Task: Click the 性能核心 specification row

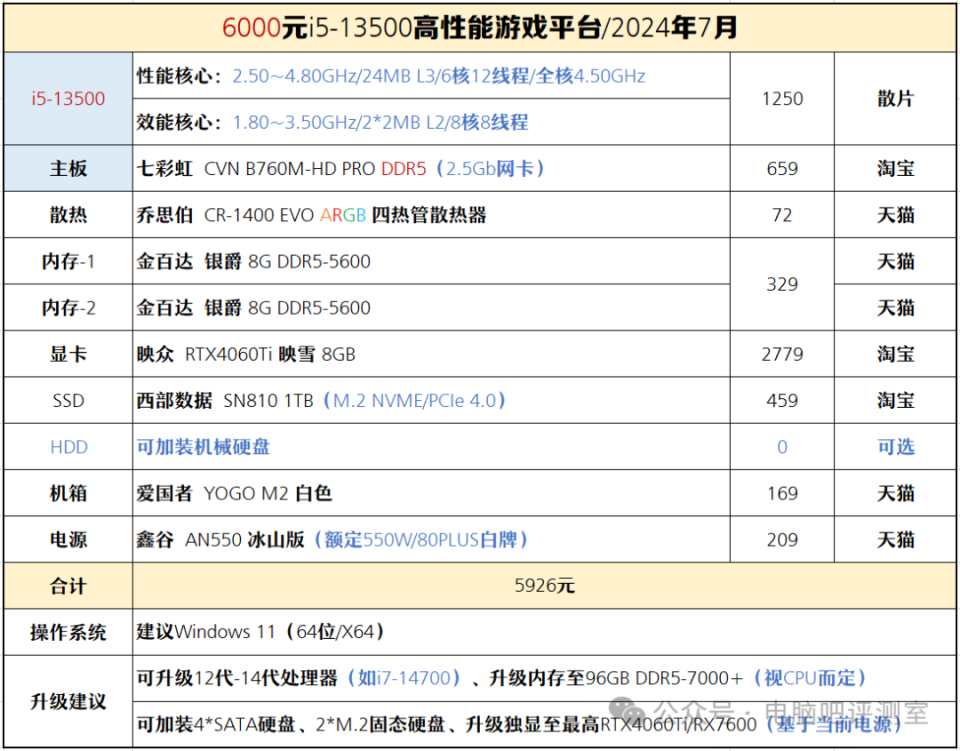Action: point(431,76)
